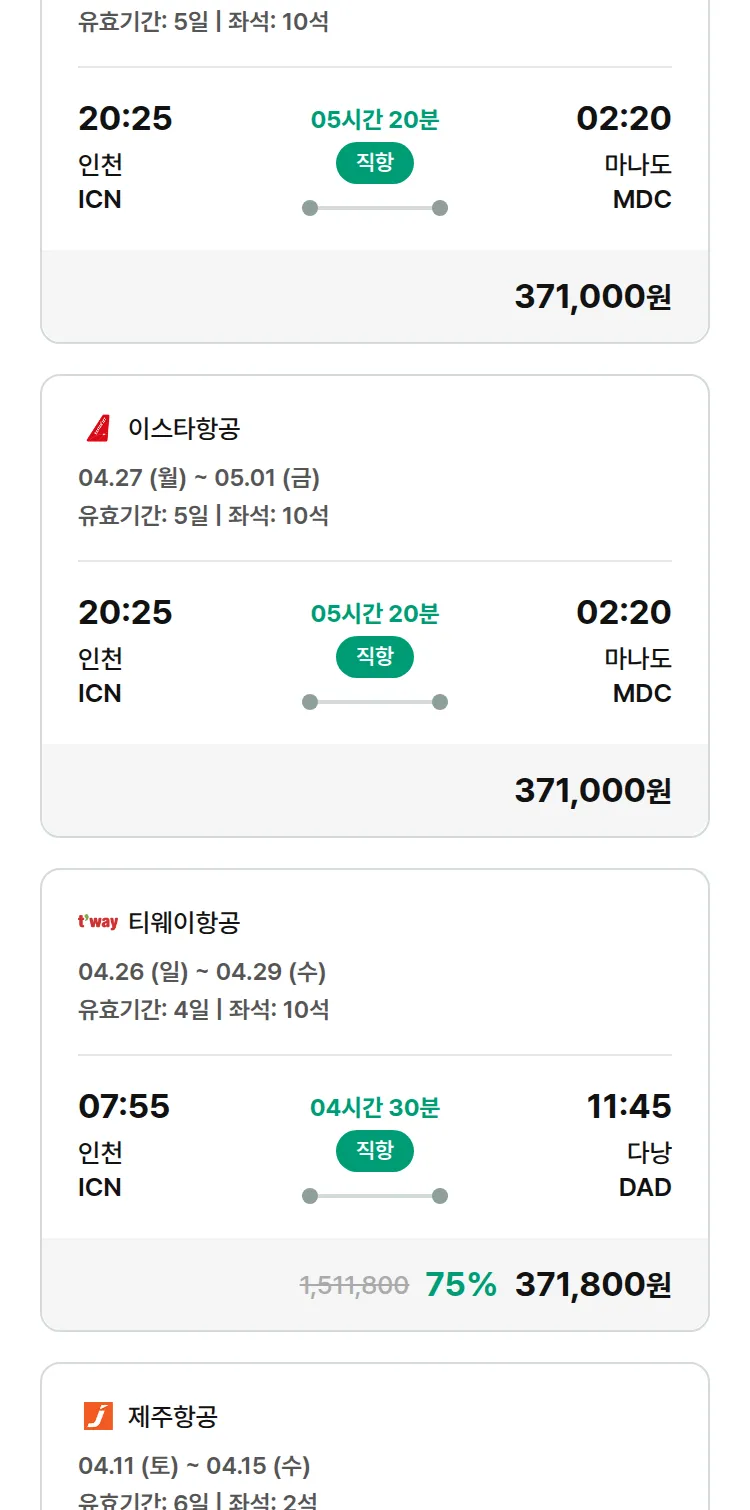Open the 제주항공 flight listing title
750x1510 pixels.
tap(173, 1416)
